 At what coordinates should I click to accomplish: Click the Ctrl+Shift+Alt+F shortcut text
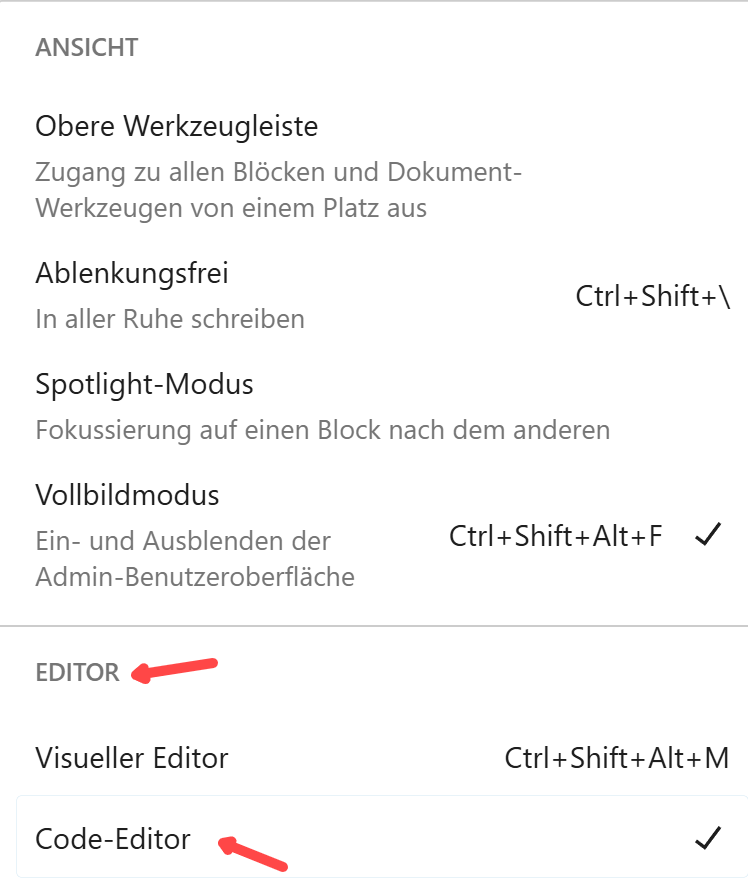point(555,536)
